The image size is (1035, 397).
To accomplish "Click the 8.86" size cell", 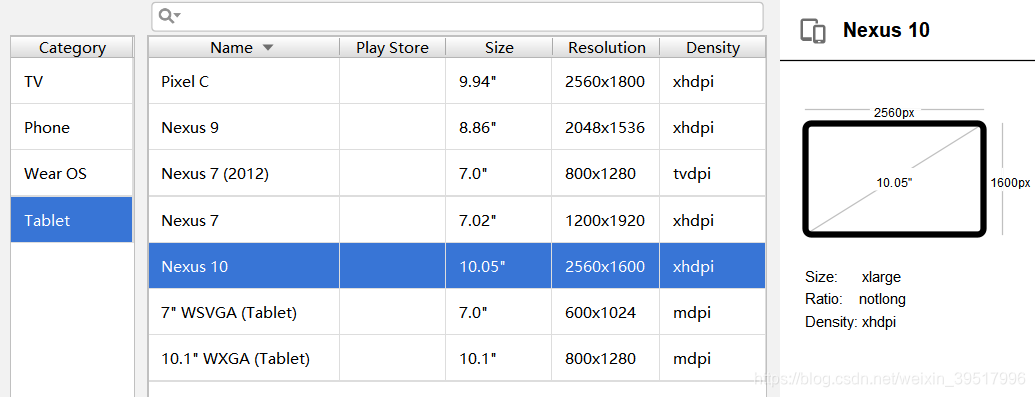I will point(499,127).
